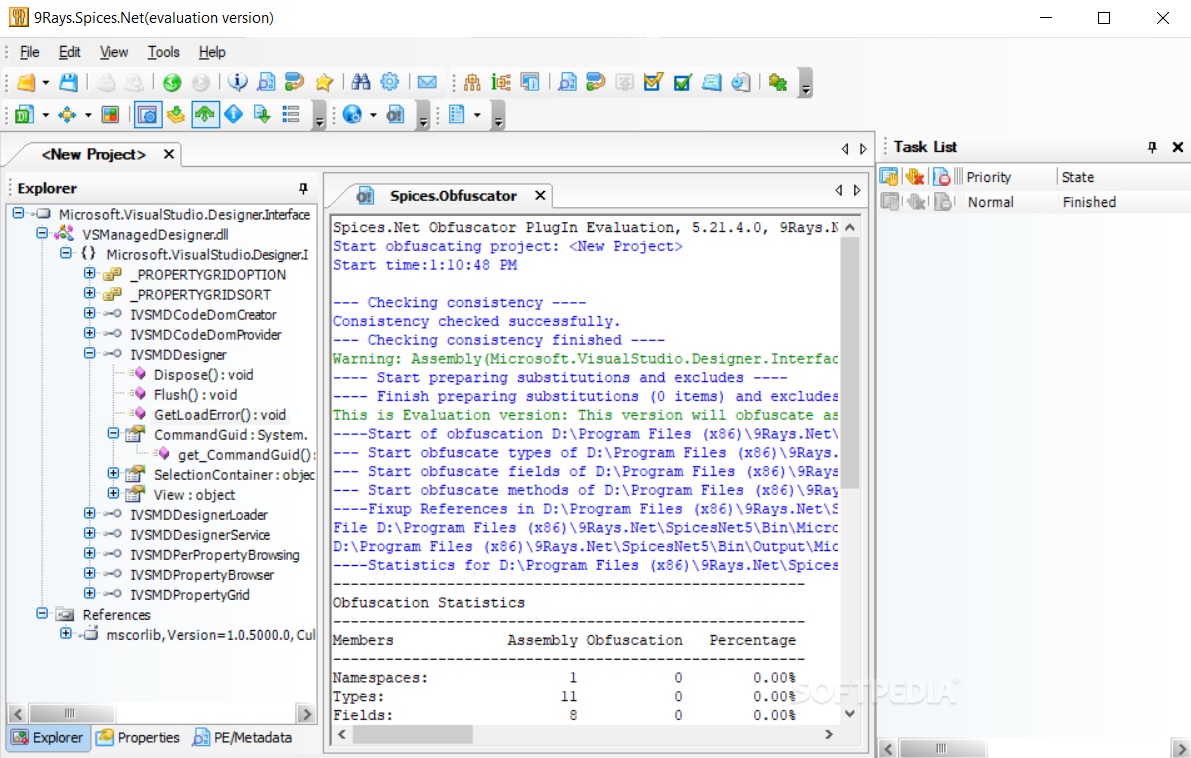Image resolution: width=1191 pixels, height=758 pixels.
Task: Select the GetLoadError() : void method
Action: coord(220,415)
